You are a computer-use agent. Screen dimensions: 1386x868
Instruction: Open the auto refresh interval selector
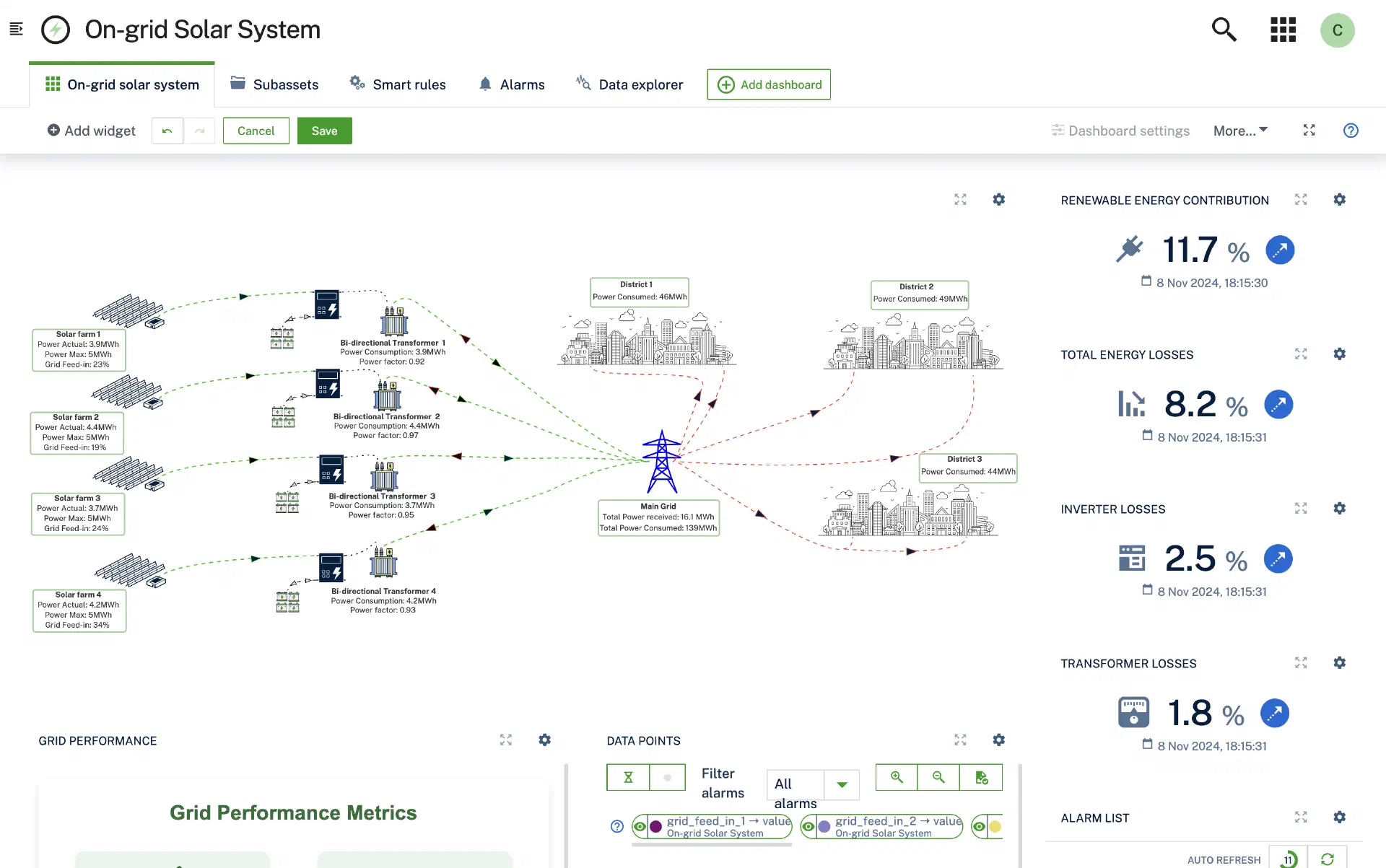tap(1288, 859)
